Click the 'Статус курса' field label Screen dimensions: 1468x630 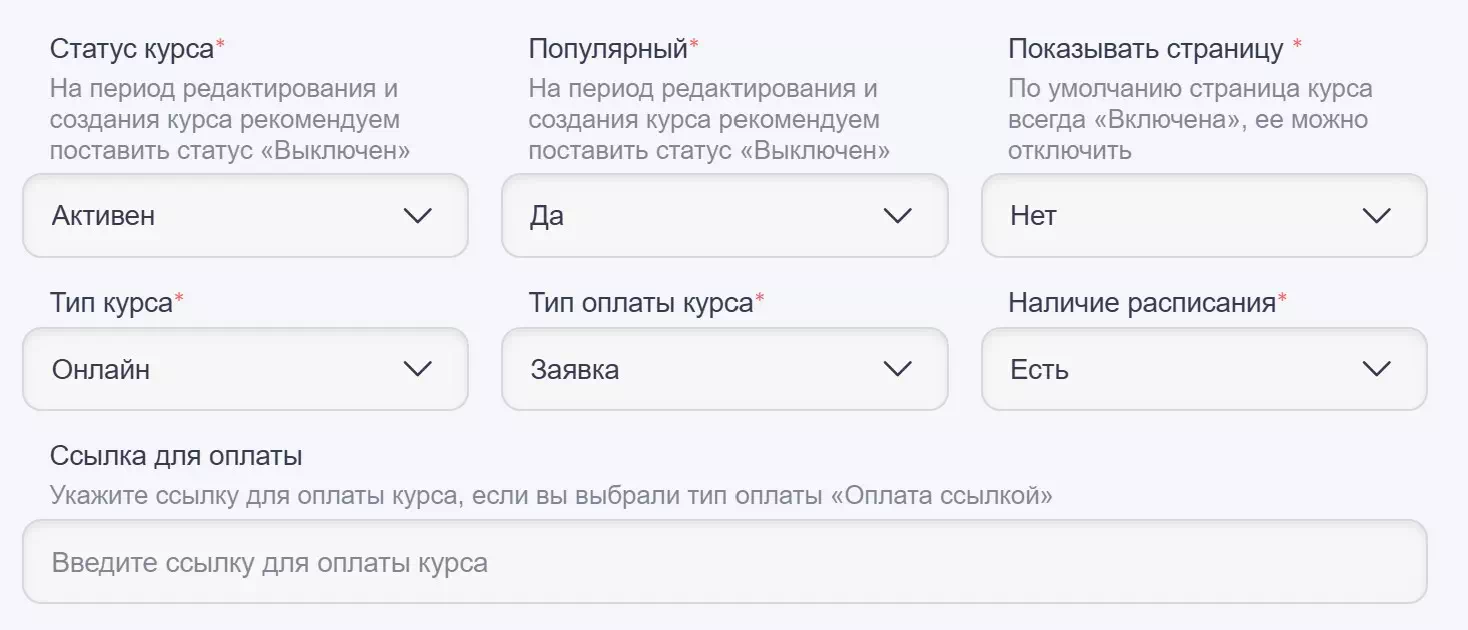tap(132, 48)
